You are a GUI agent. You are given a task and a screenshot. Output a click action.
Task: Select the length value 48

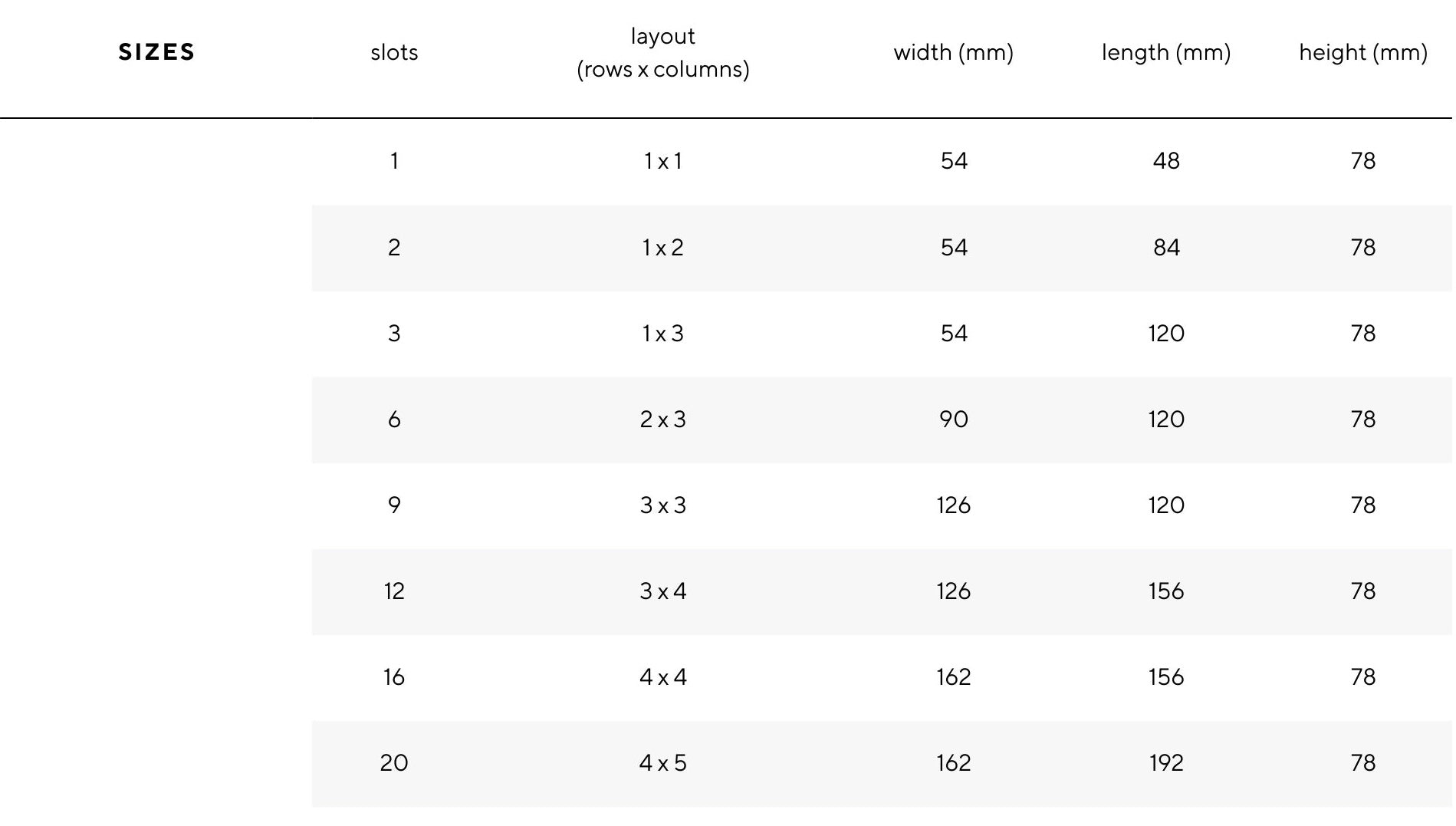1166,161
